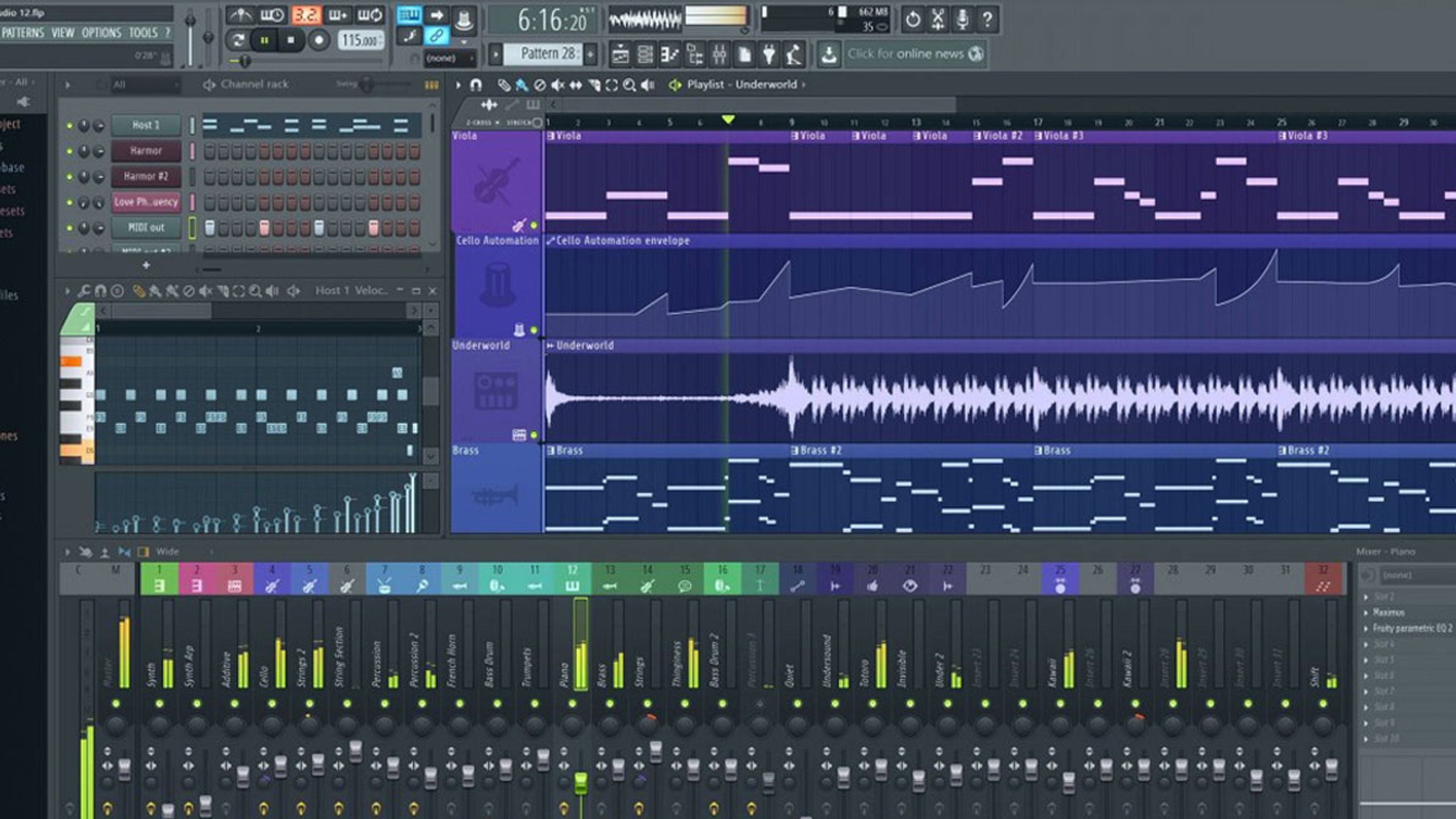Select the paint brush tool in playlist
Viewport: 1456px width, 819px height.
pyautogui.click(x=521, y=85)
